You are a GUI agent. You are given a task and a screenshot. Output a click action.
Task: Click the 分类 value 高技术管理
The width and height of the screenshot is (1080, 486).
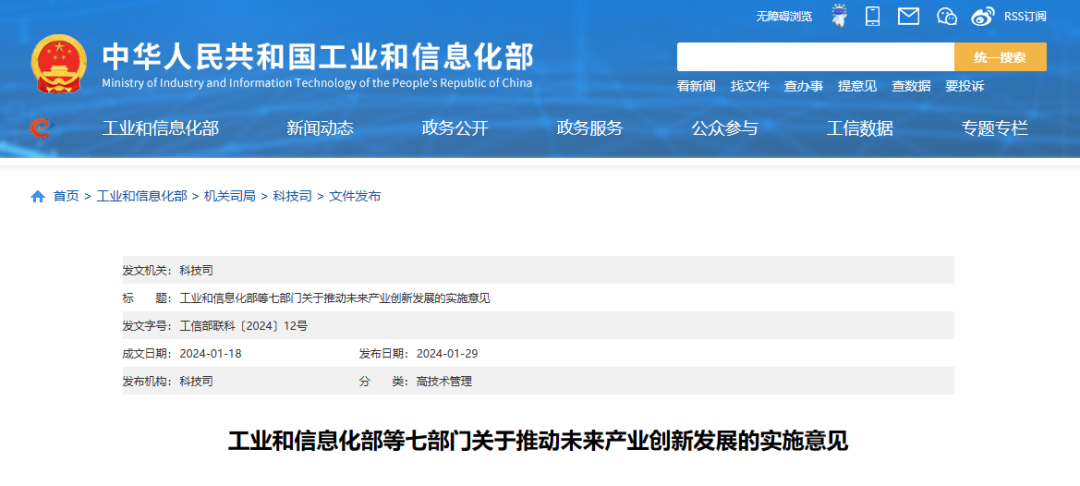[444, 381]
